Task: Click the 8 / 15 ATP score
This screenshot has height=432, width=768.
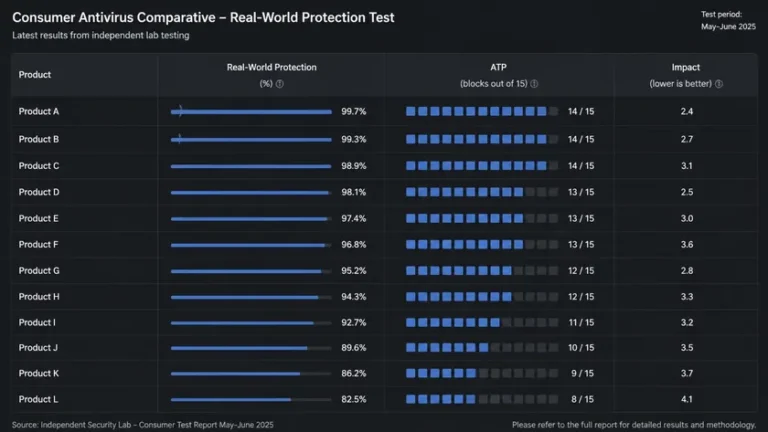Action: 582,400
